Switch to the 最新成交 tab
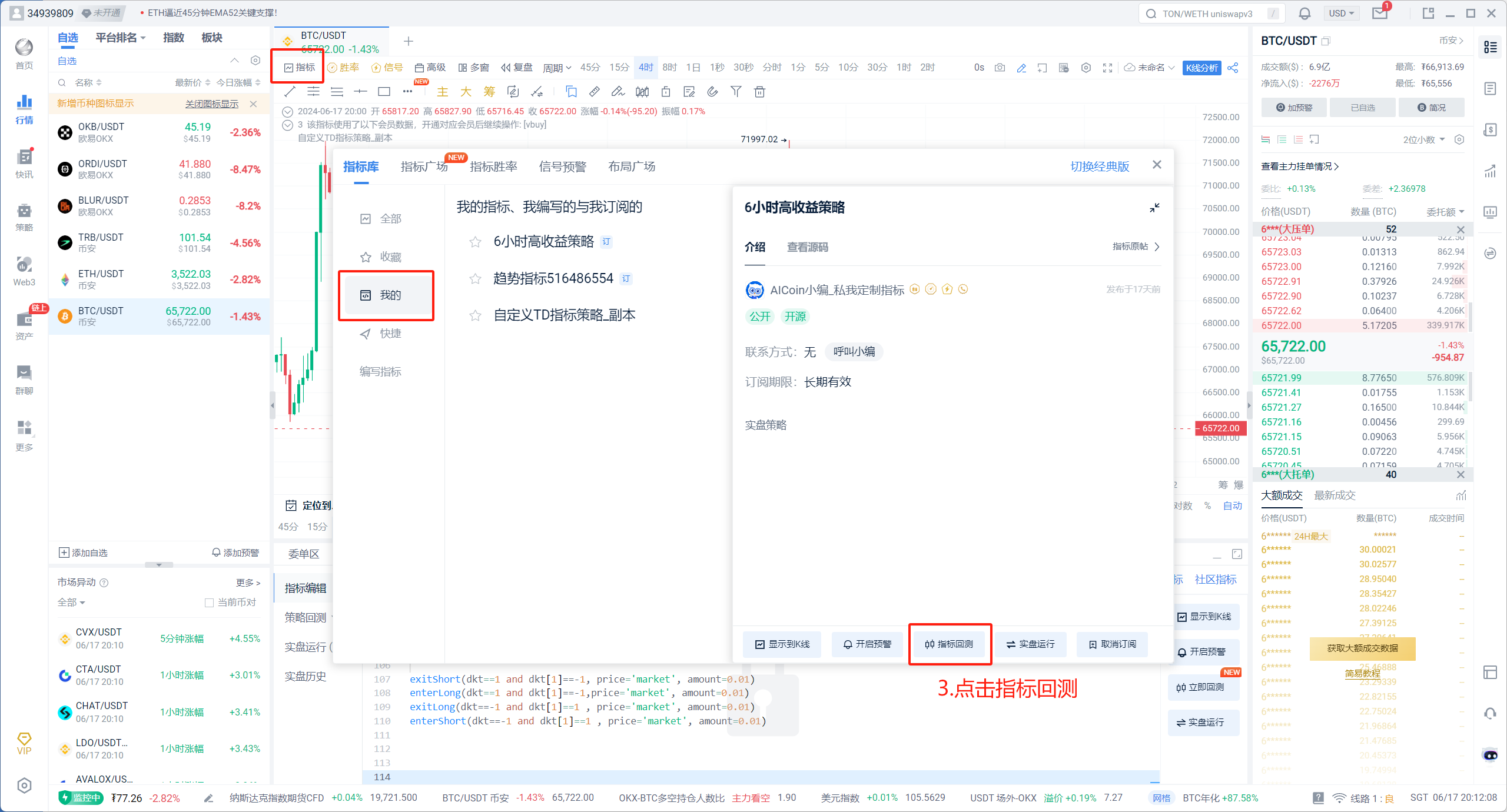The width and height of the screenshot is (1507, 812). pyautogui.click(x=1335, y=495)
